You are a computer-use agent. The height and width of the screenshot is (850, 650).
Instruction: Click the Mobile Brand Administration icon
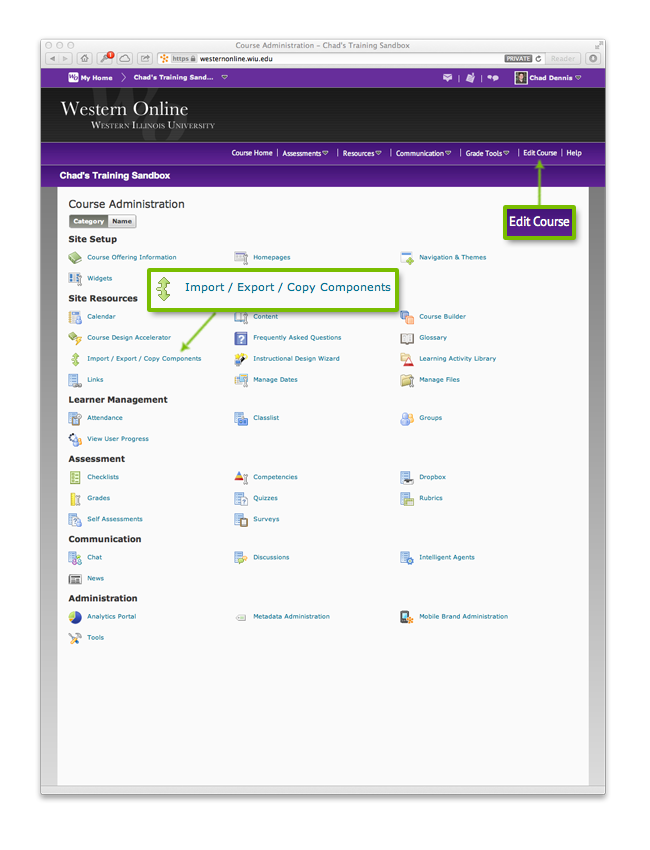click(407, 617)
